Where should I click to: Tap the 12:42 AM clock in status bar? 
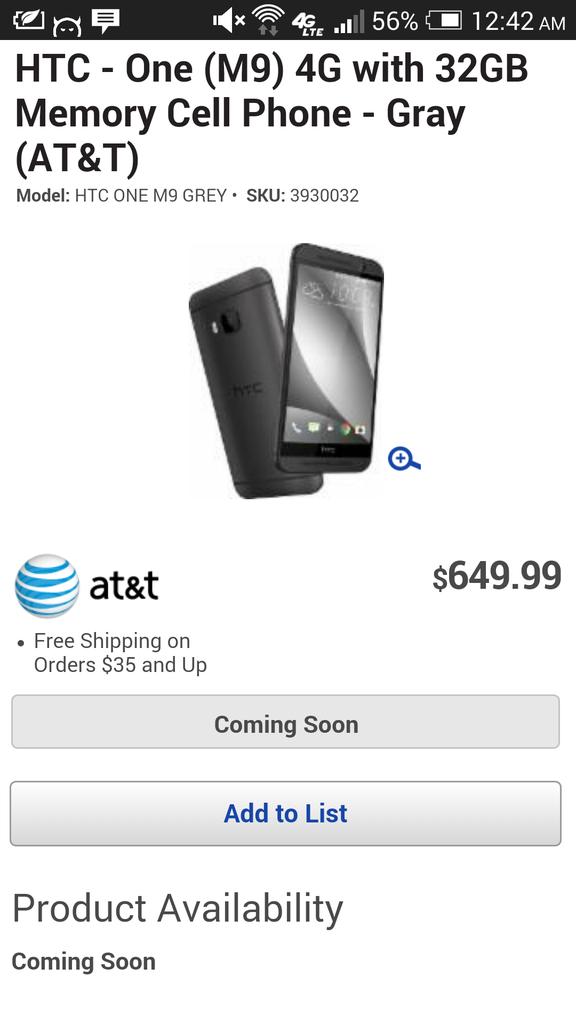point(517,21)
